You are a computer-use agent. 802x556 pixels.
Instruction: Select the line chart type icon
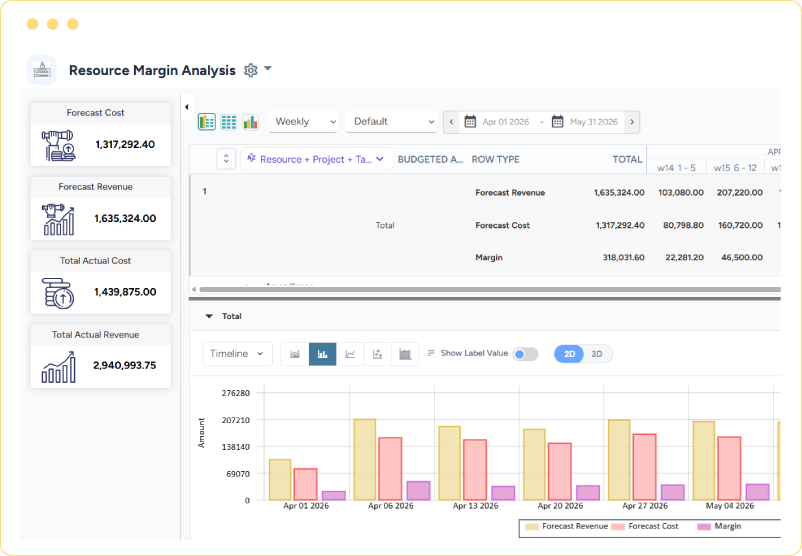click(350, 354)
